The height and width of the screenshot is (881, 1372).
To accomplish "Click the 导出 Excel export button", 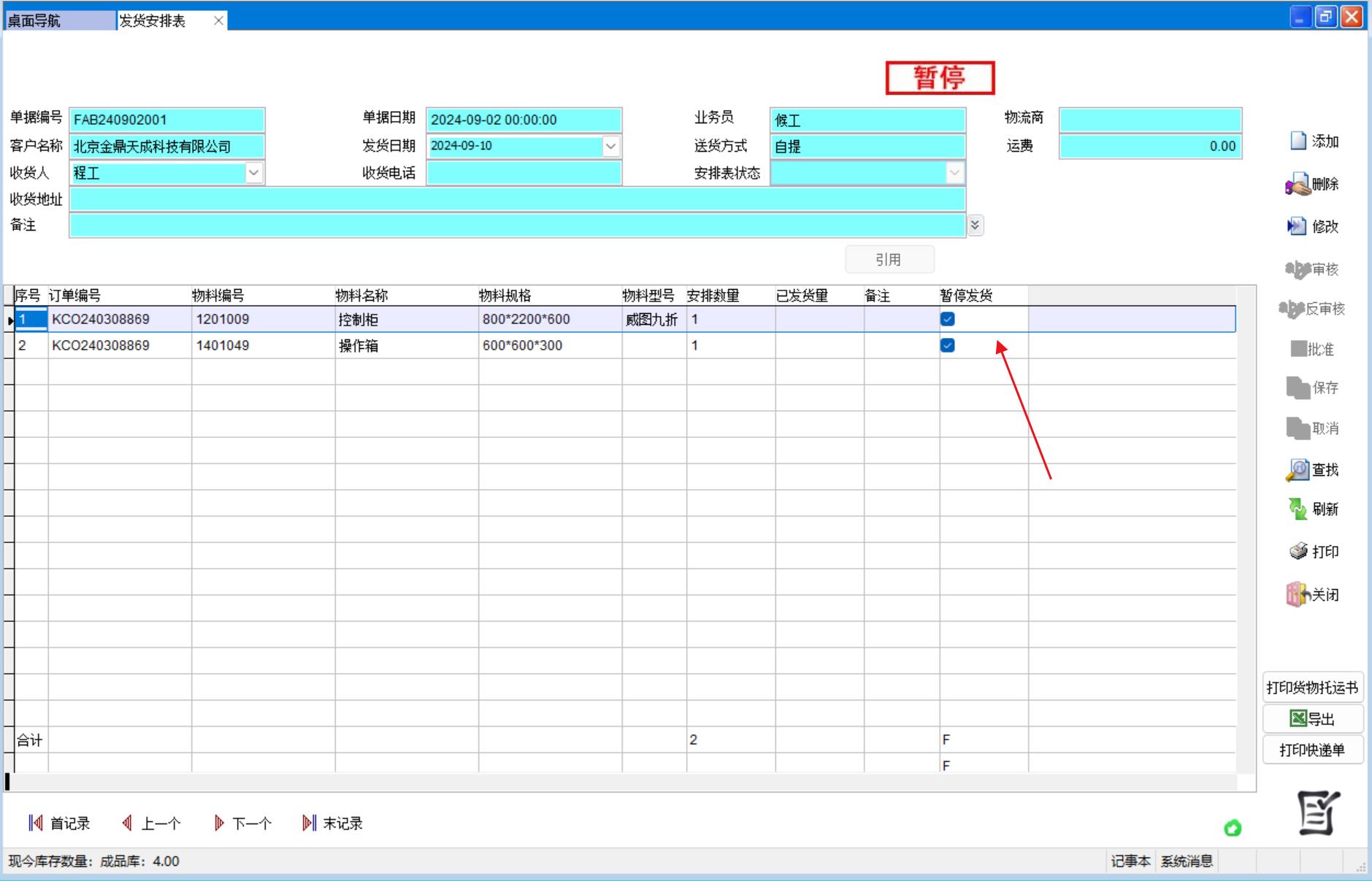I will (x=1312, y=719).
